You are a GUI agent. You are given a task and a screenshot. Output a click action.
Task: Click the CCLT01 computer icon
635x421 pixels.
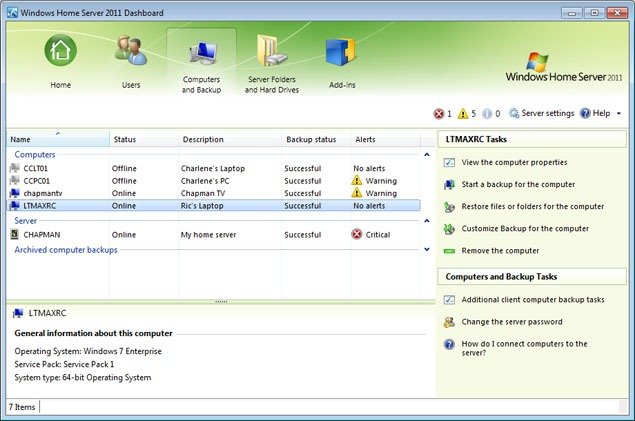(15, 168)
